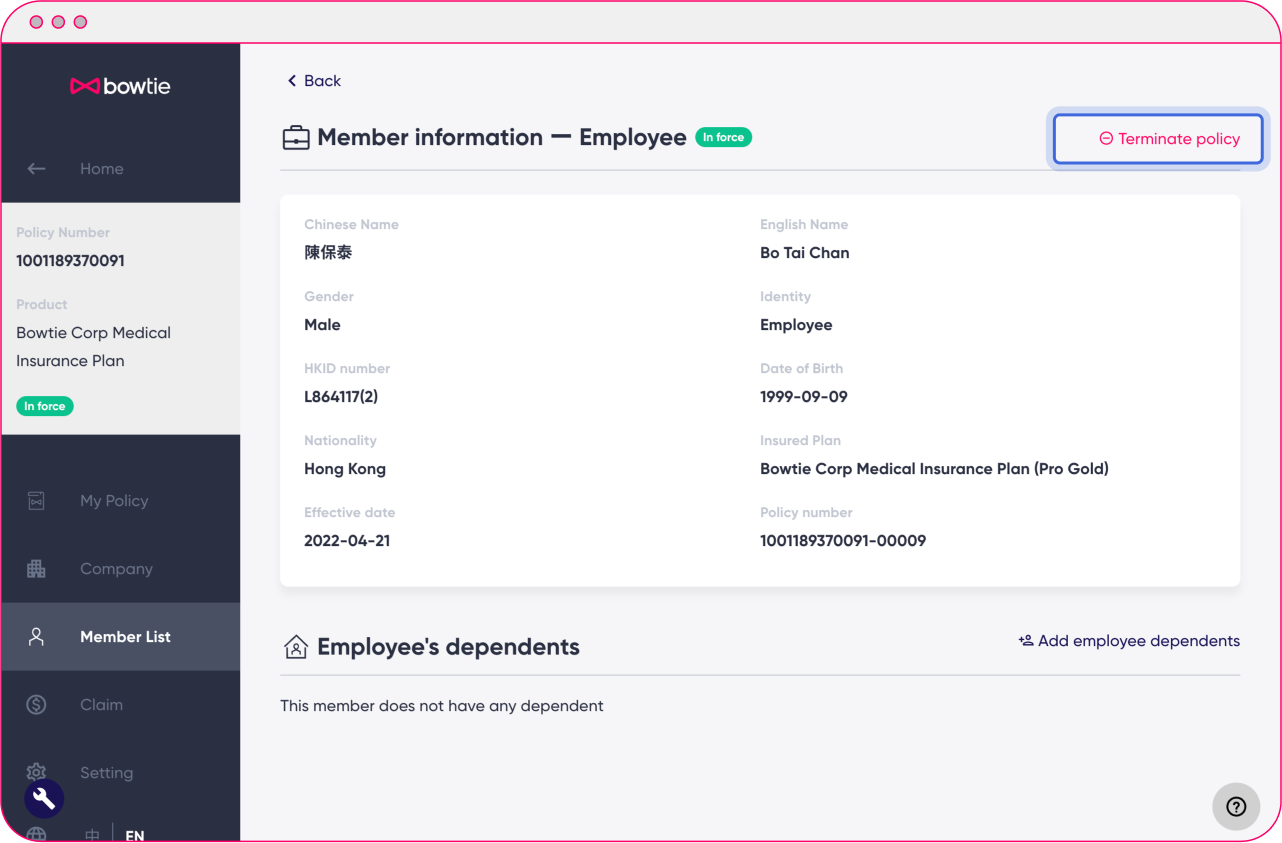Click the Employee's dependents heading
Screen dimensions: 1282x843
click(448, 647)
